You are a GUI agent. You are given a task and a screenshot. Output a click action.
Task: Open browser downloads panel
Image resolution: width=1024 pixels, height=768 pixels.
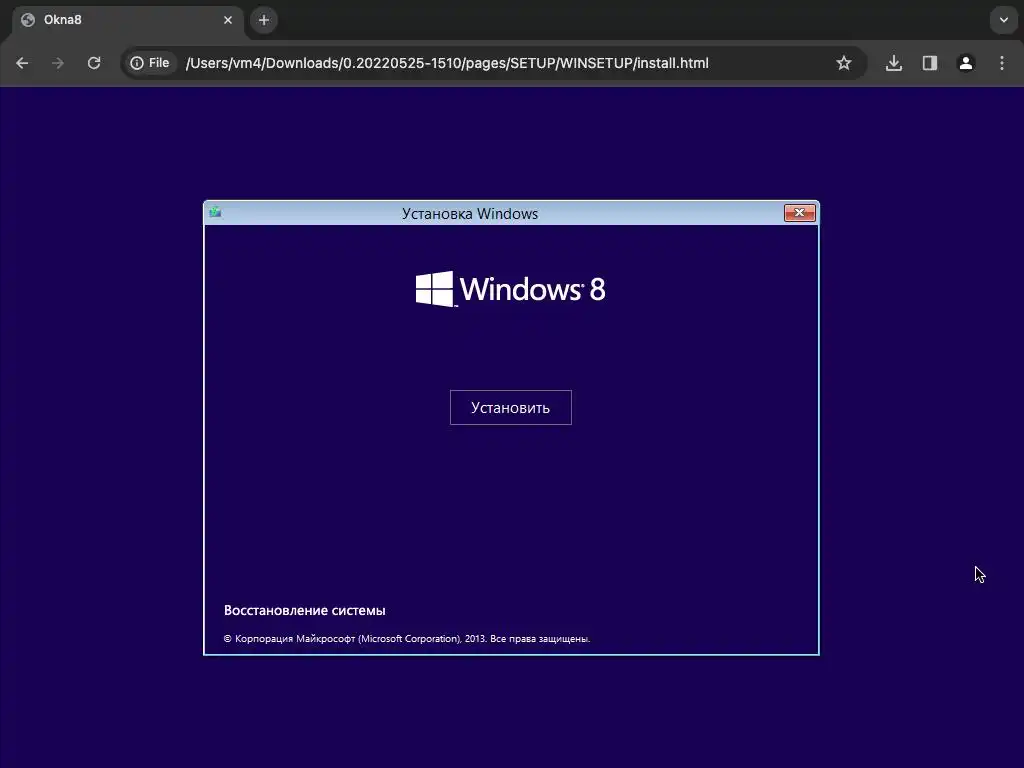894,63
